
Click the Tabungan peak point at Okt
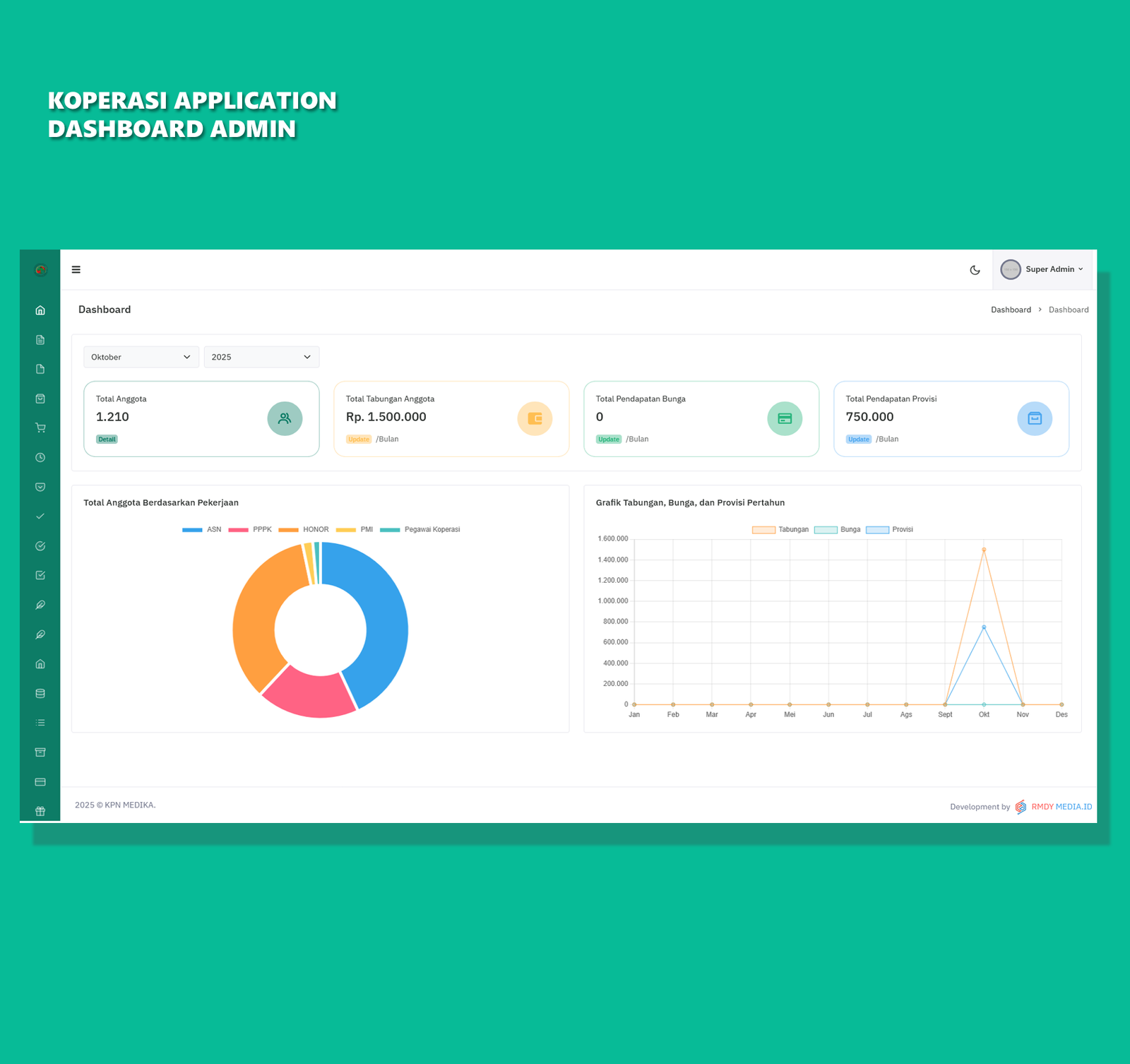pos(984,550)
